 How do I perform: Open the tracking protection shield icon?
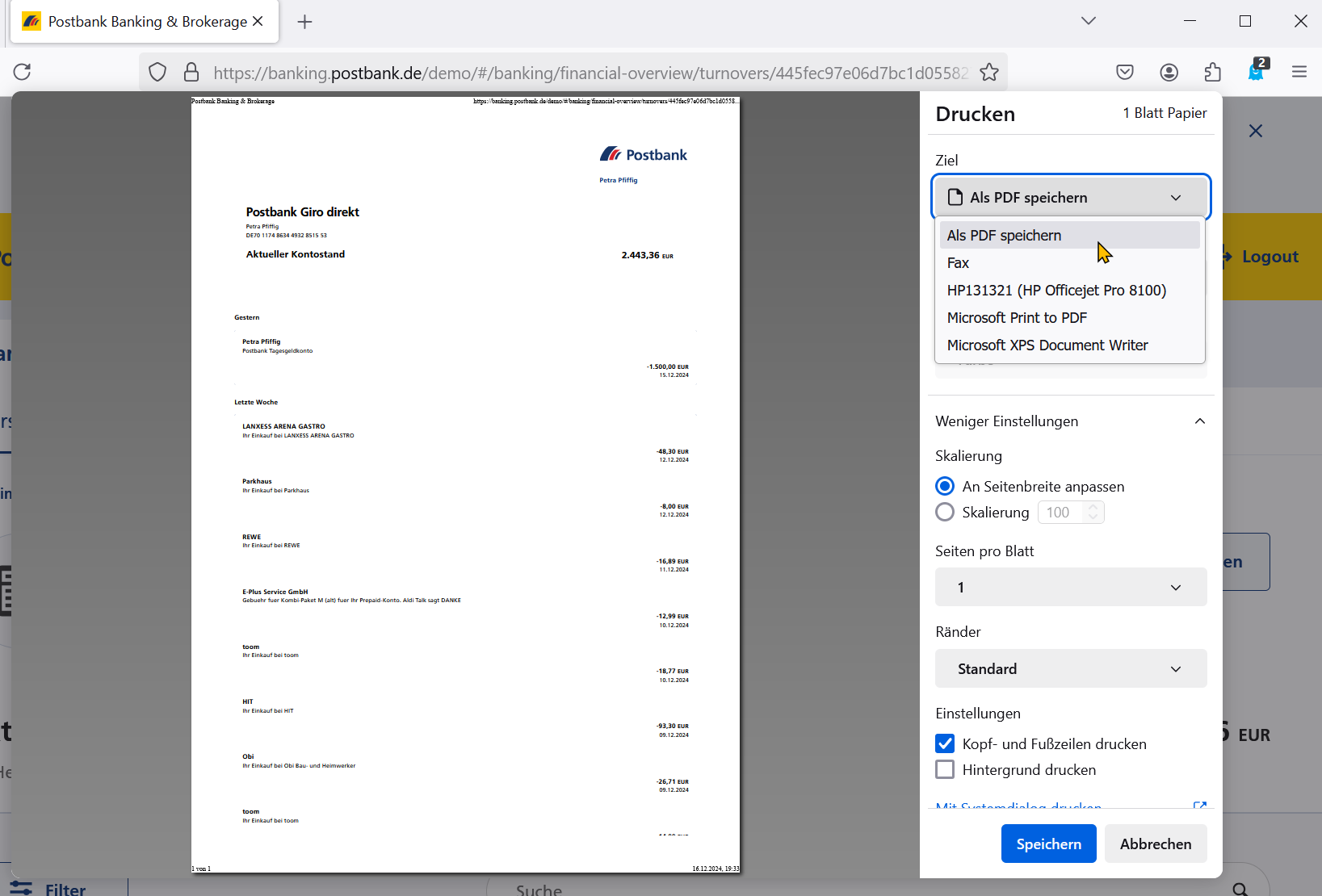157,73
